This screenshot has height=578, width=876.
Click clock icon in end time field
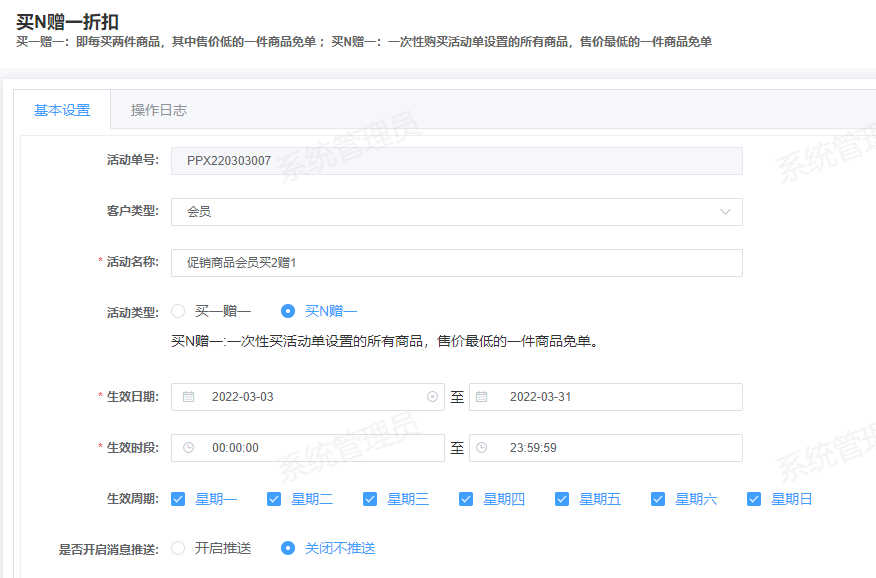tap(481, 448)
